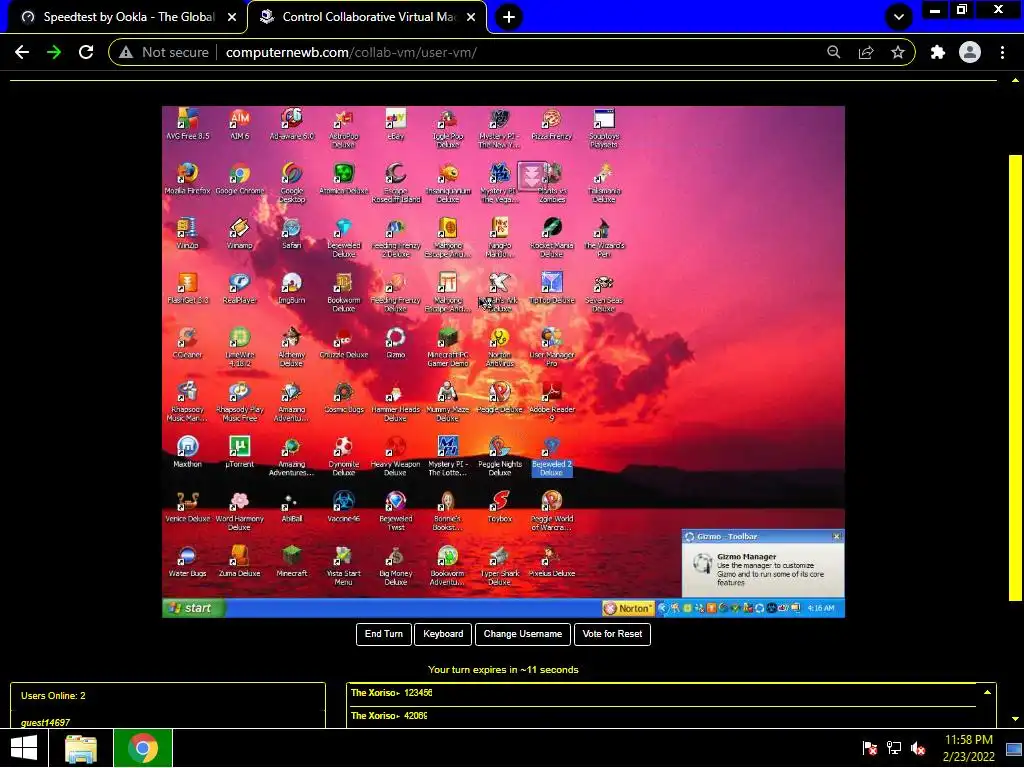Share this page icon

point(866,52)
